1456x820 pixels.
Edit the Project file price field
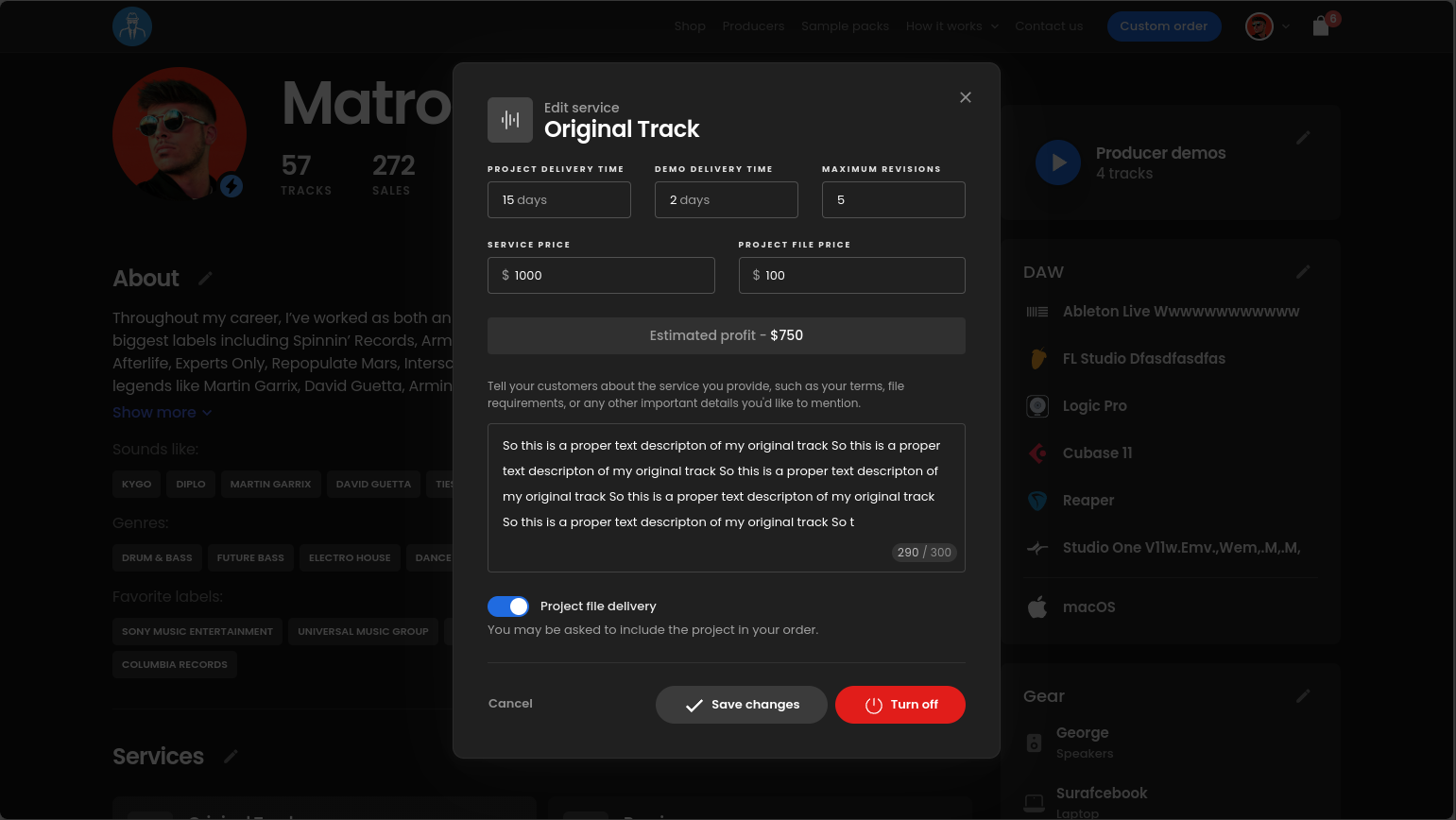point(851,276)
